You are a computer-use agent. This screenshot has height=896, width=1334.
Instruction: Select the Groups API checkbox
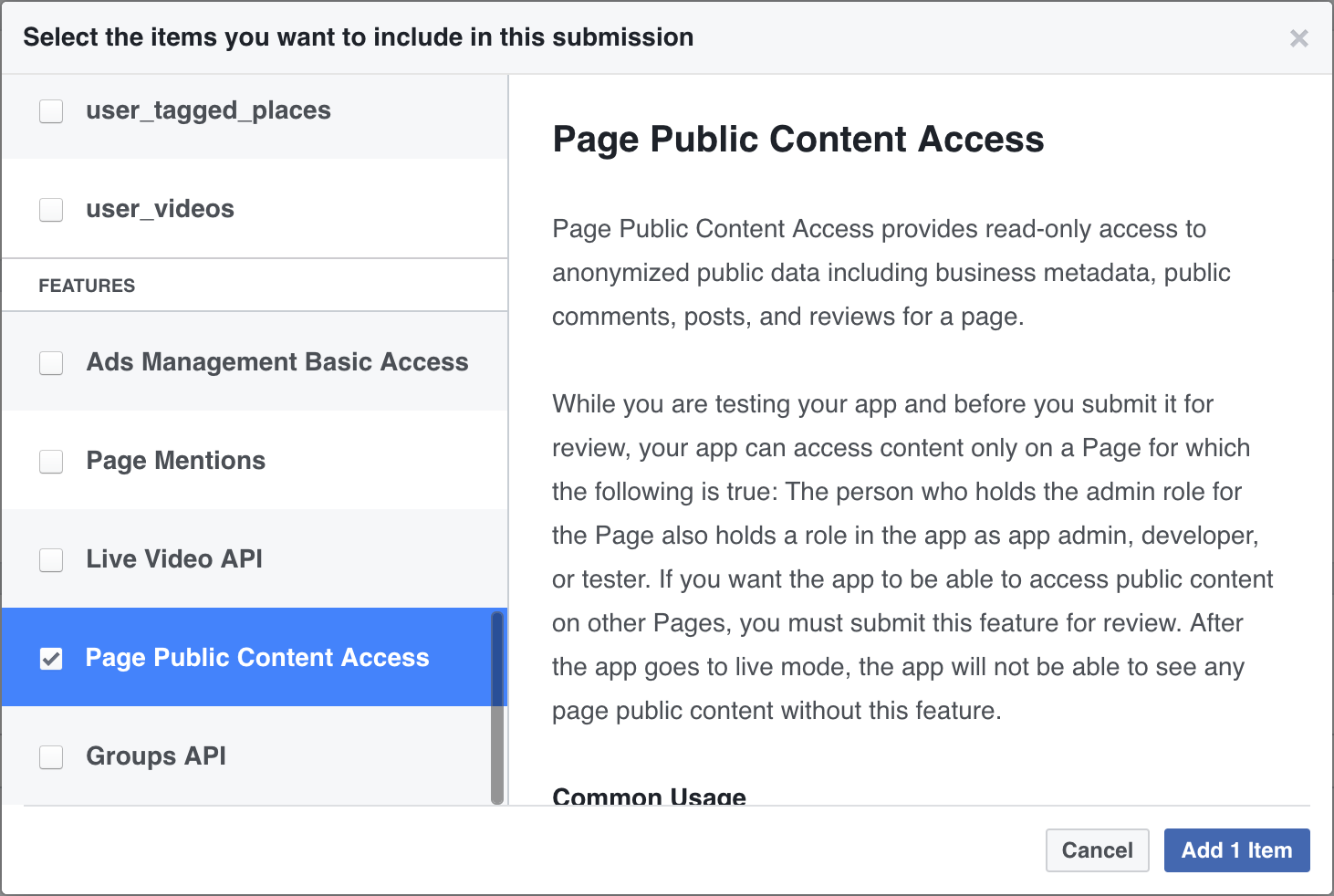(51, 757)
